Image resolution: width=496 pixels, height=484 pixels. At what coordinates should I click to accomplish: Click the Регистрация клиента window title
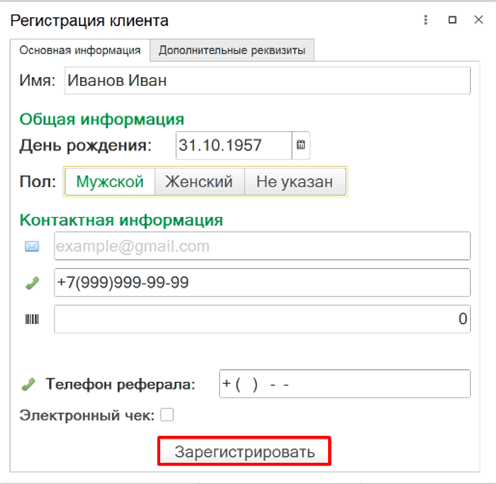(x=89, y=21)
